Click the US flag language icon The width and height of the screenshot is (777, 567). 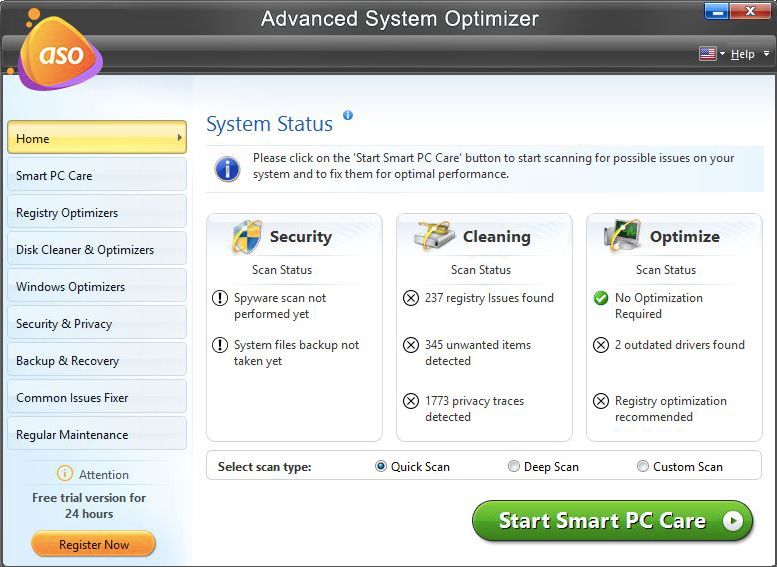pos(707,54)
